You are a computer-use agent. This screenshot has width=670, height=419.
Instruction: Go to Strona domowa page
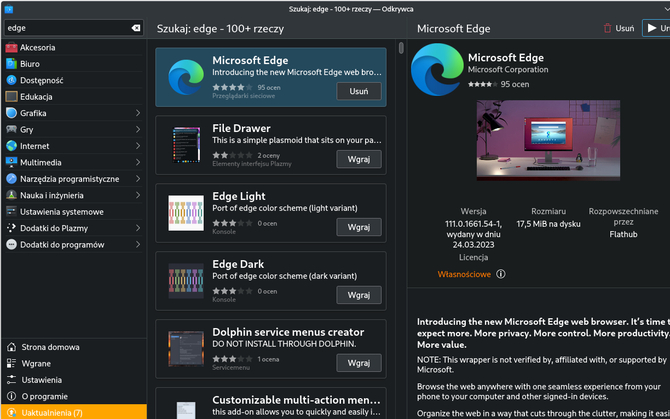click(73, 347)
